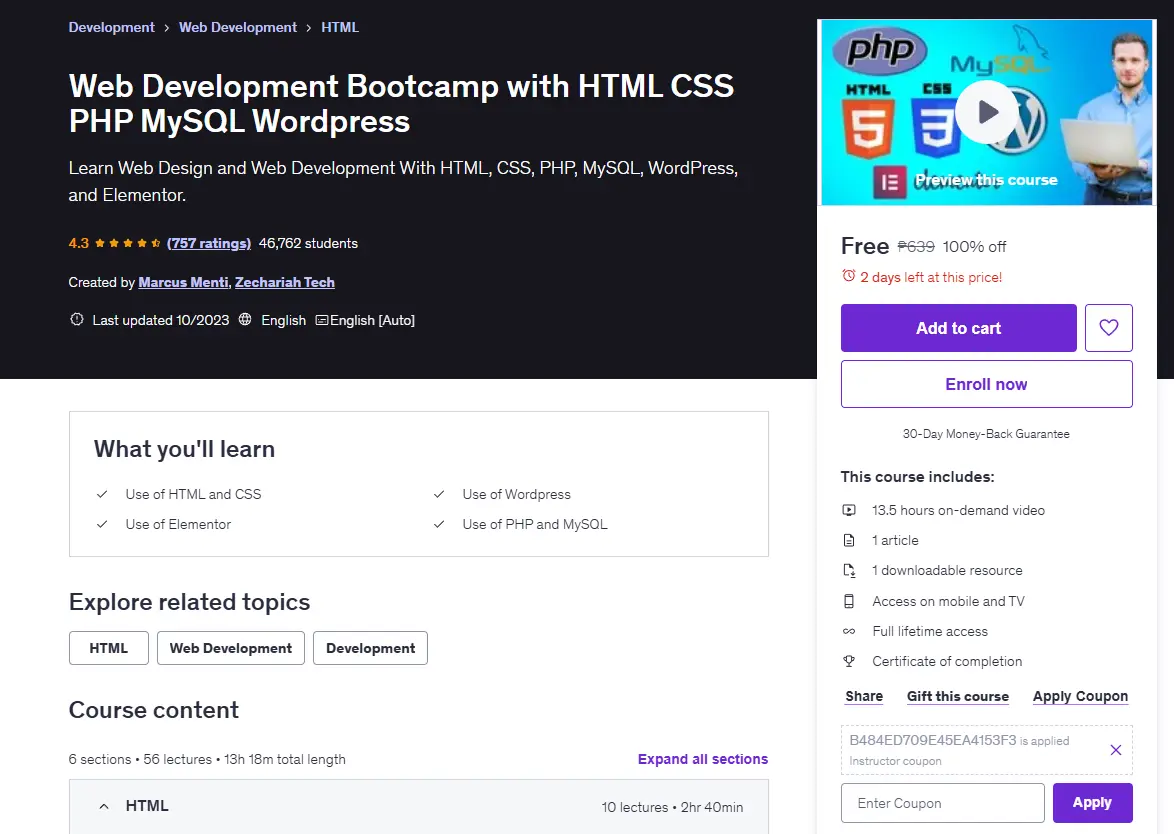This screenshot has width=1174, height=834.
Task: Click the video icon beside 13.5 hours
Action: 849,511
